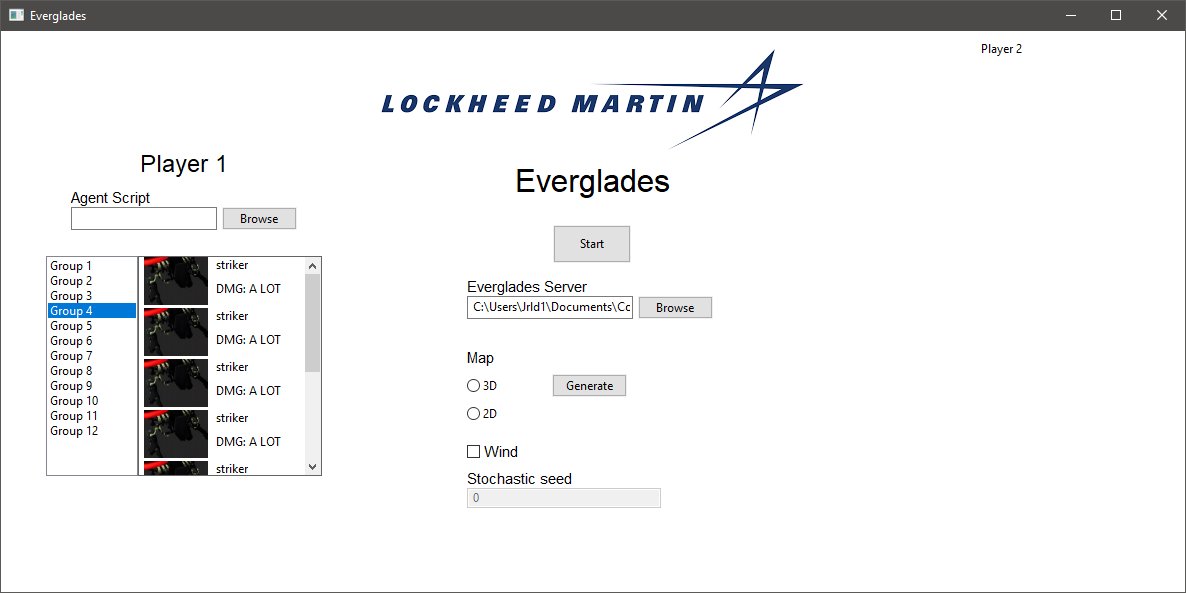Click the Player 2 label

pyautogui.click(x=1001, y=49)
